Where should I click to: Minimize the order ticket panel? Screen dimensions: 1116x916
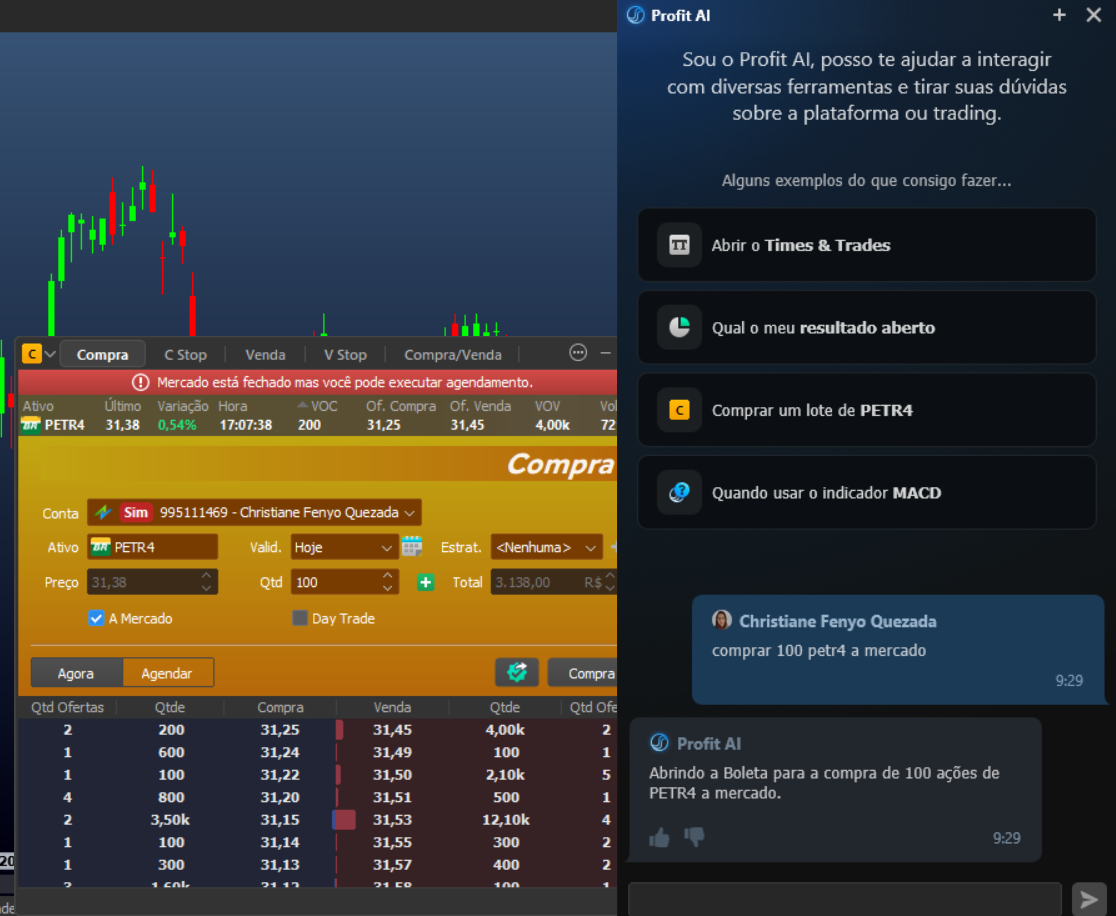[x=606, y=353]
